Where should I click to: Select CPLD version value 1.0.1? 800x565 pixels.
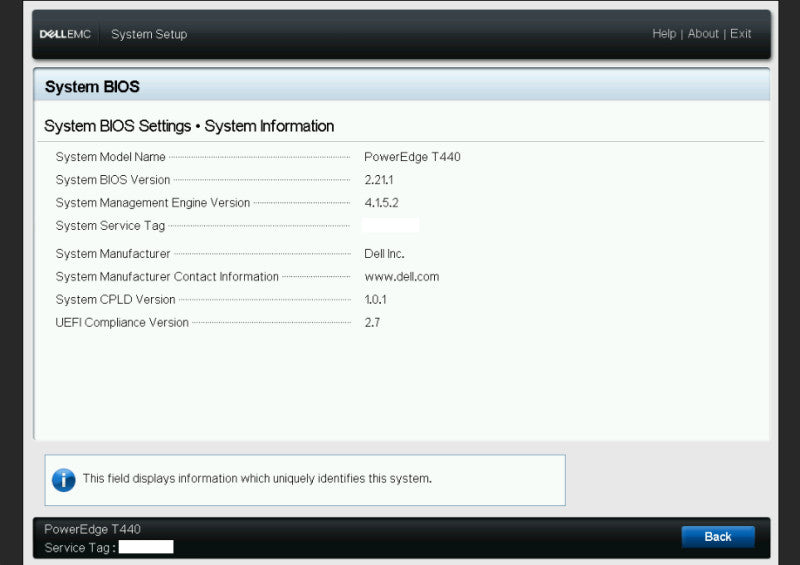pyautogui.click(x=376, y=300)
